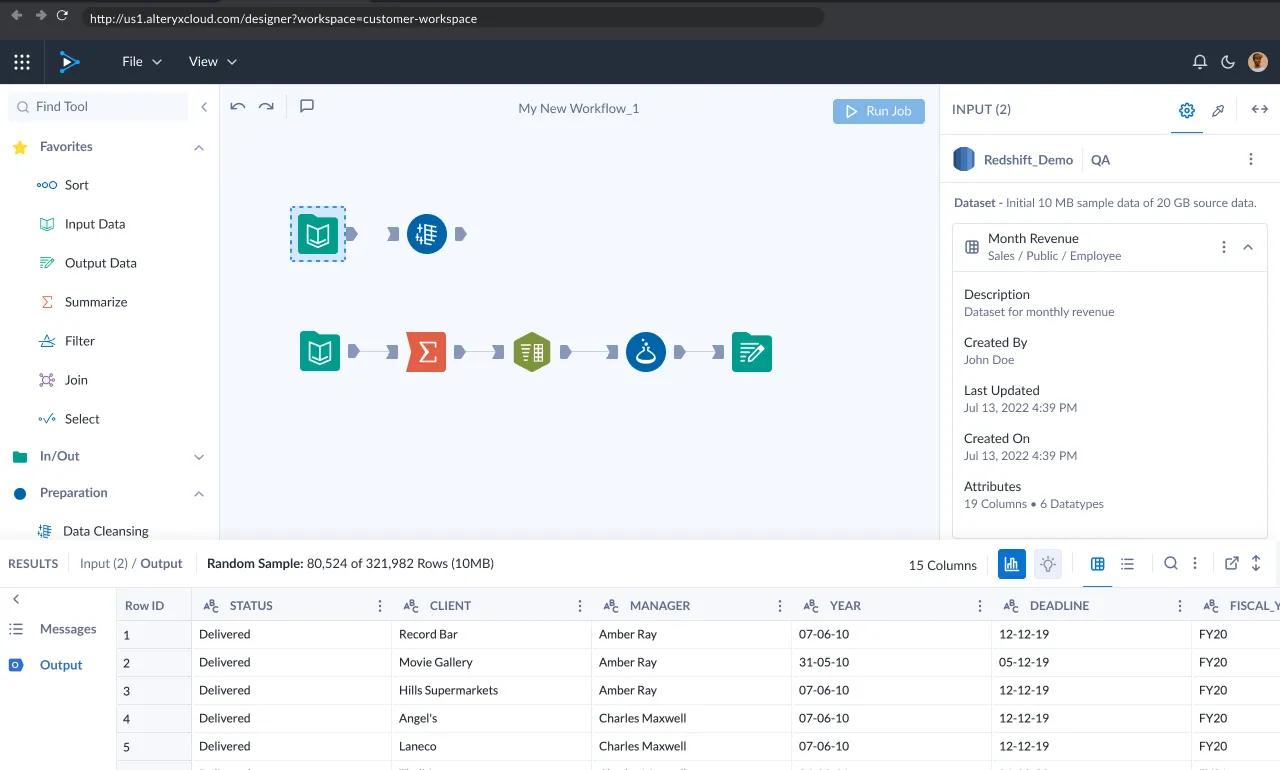The width and height of the screenshot is (1280, 770).
Task: Select the 'Charles Maxwell' cell in row 4
Action: click(x=691, y=718)
